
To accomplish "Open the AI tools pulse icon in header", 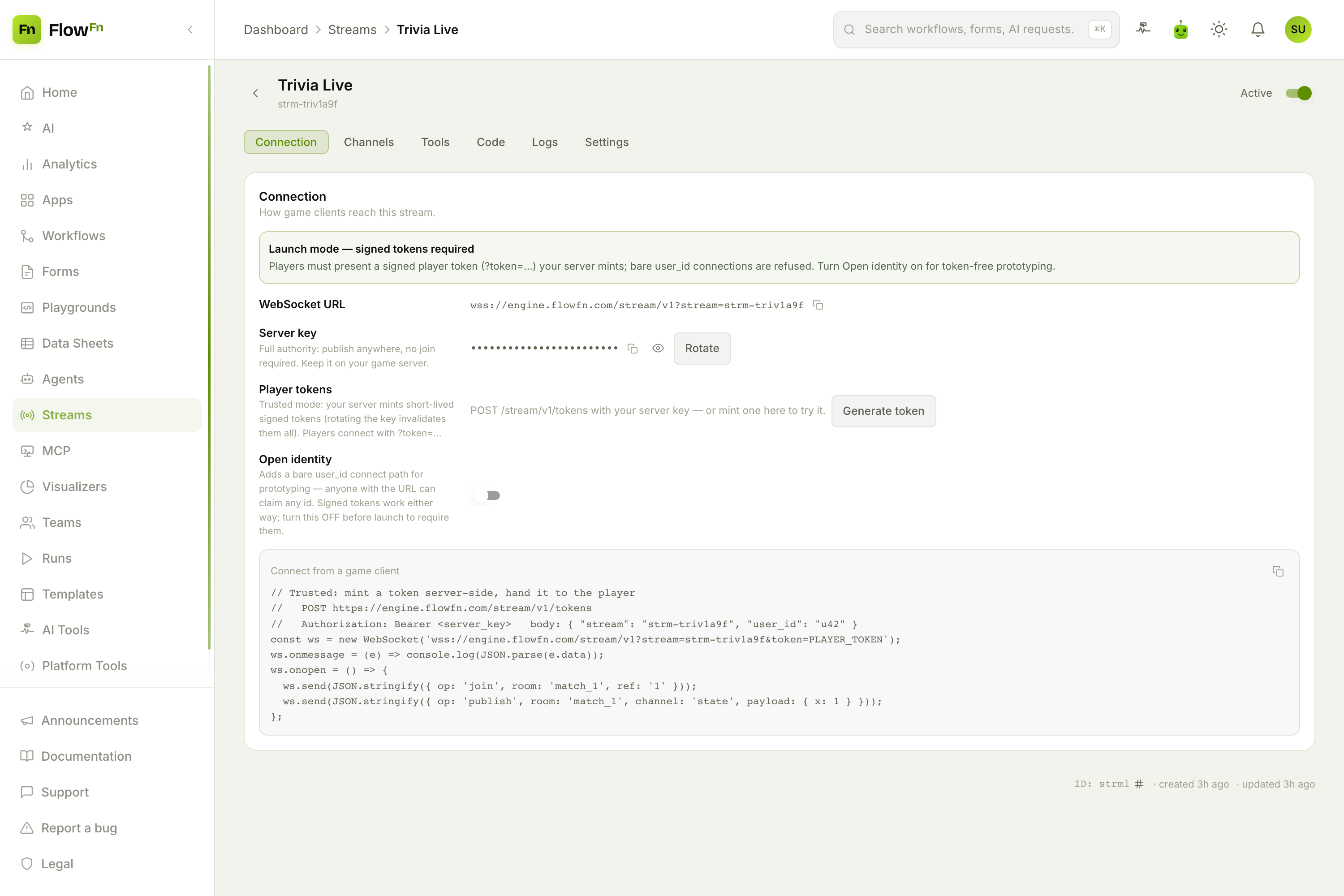I will click(x=1143, y=29).
